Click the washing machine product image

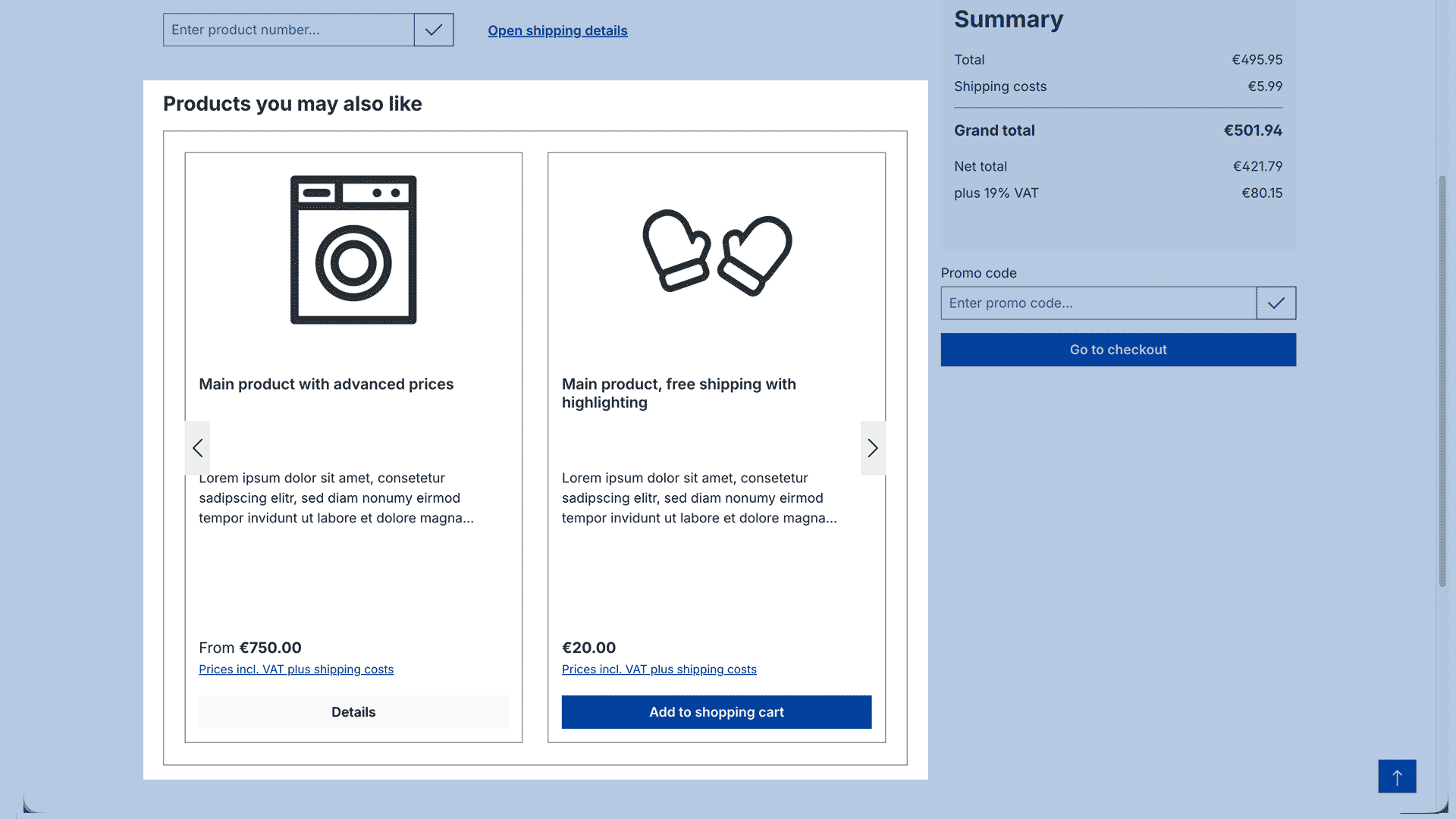(353, 250)
